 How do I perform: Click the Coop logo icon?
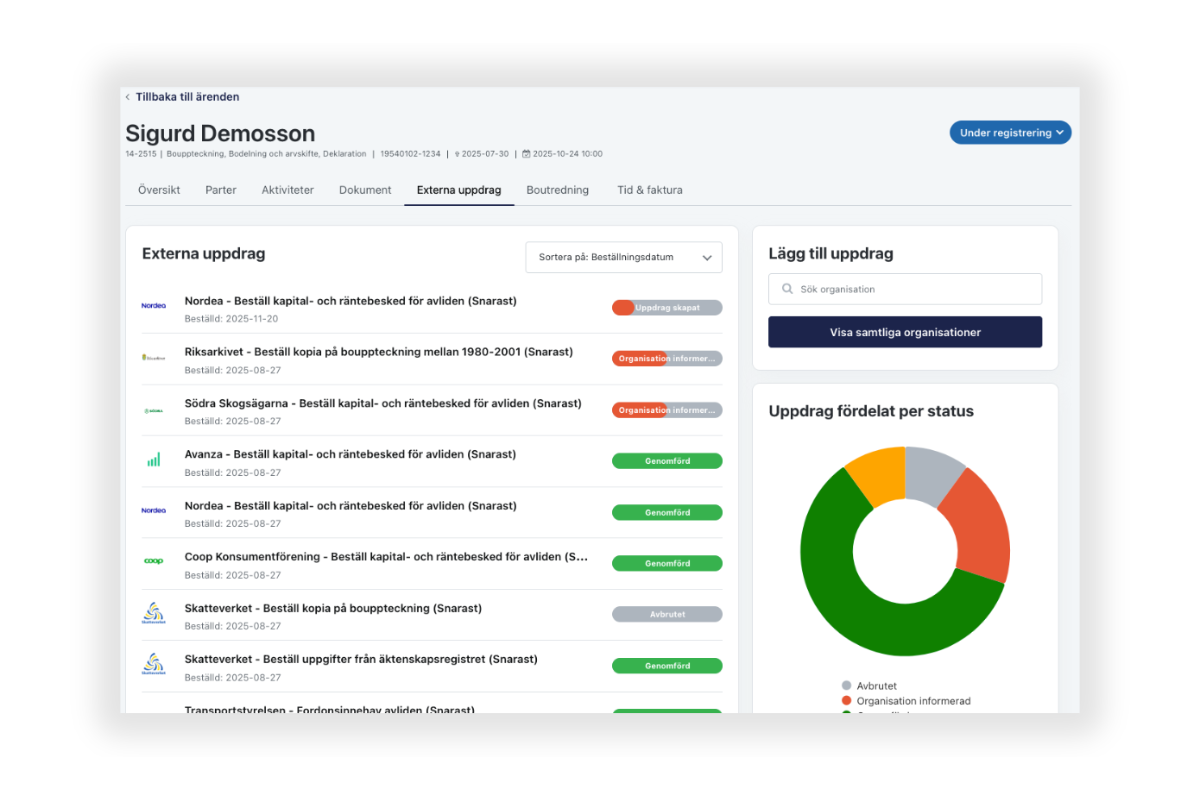153,562
